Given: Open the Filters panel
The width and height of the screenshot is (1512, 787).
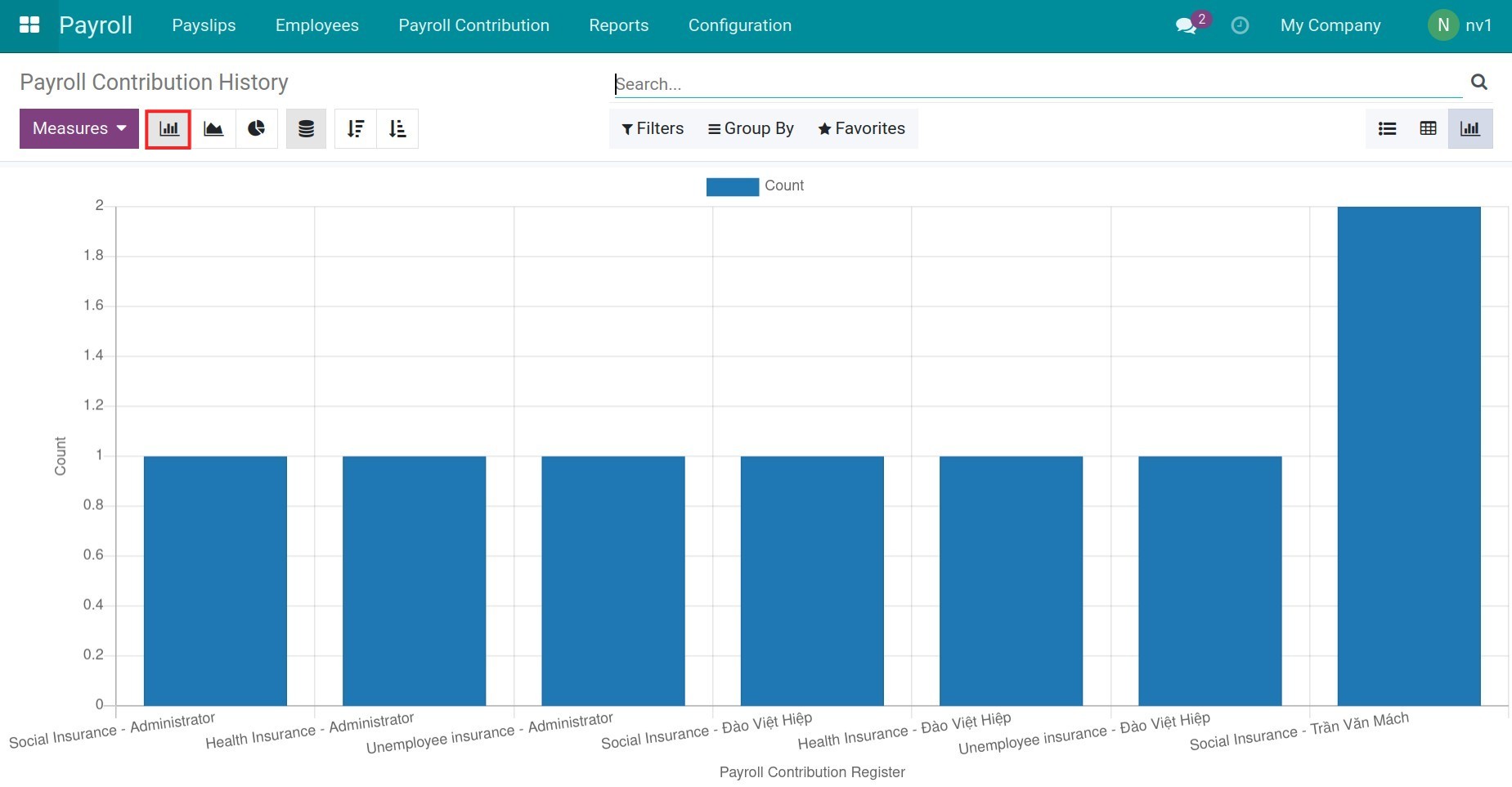Looking at the screenshot, I should (x=652, y=128).
